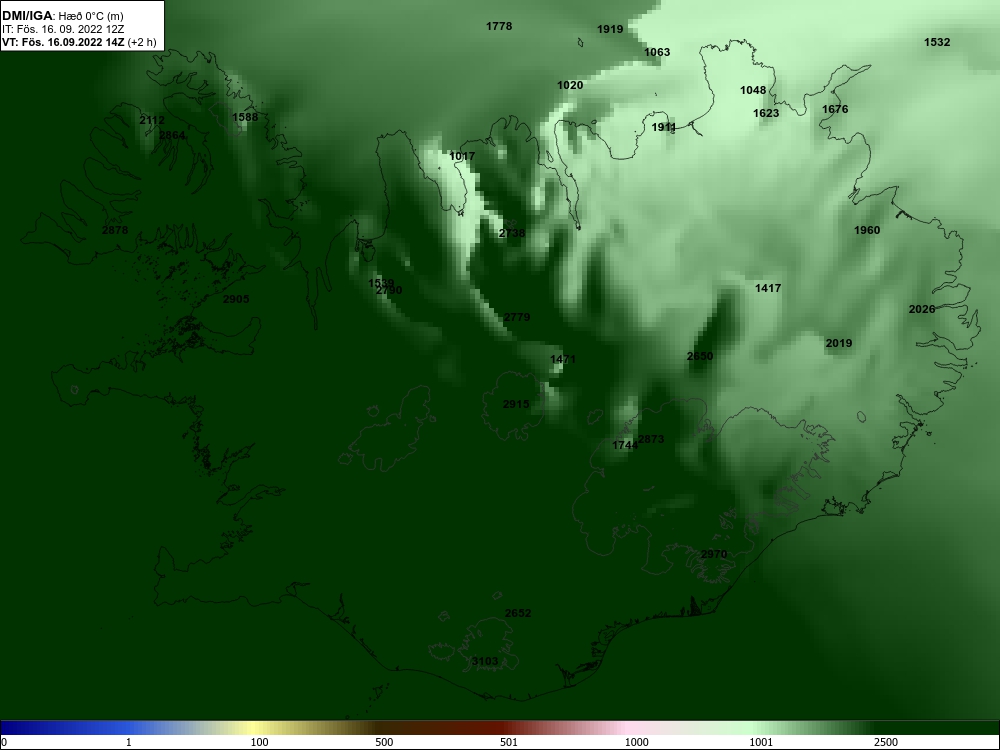Click the 2873 height label
This screenshot has width=1000, height=750.
pyautogui.click(x=651, y=439)
